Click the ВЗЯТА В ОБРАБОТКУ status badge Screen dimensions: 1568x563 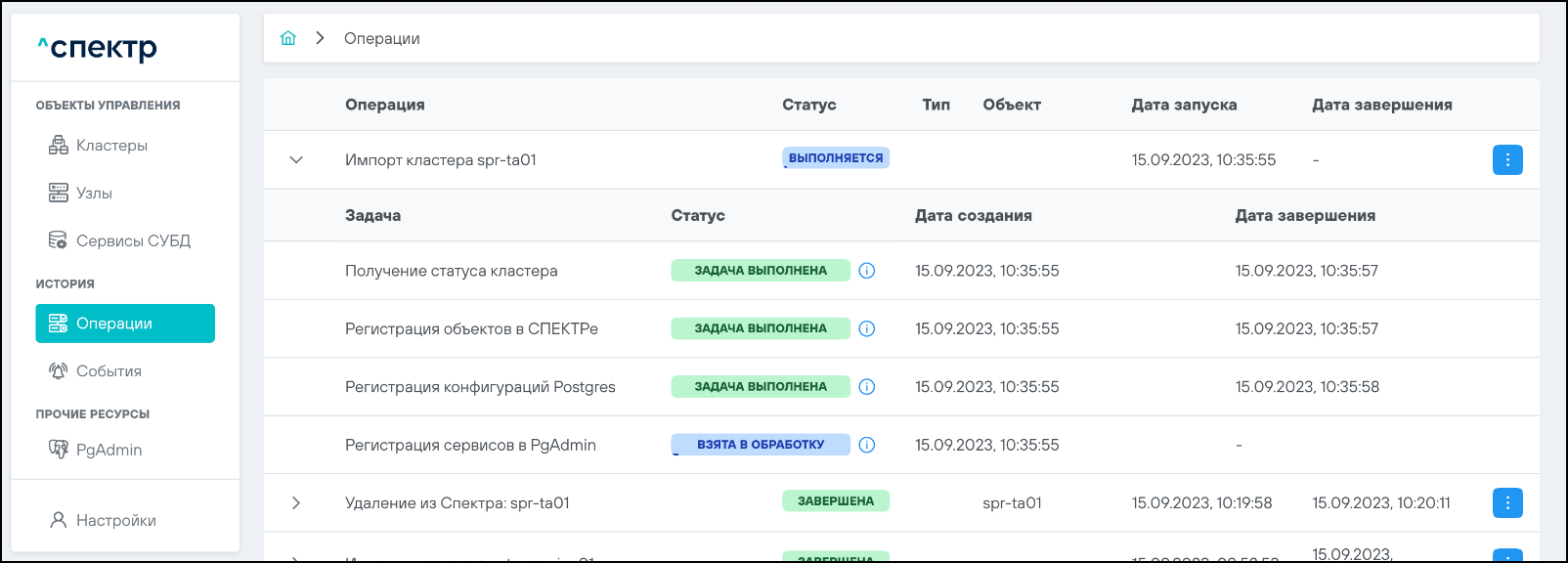[760, 445]
